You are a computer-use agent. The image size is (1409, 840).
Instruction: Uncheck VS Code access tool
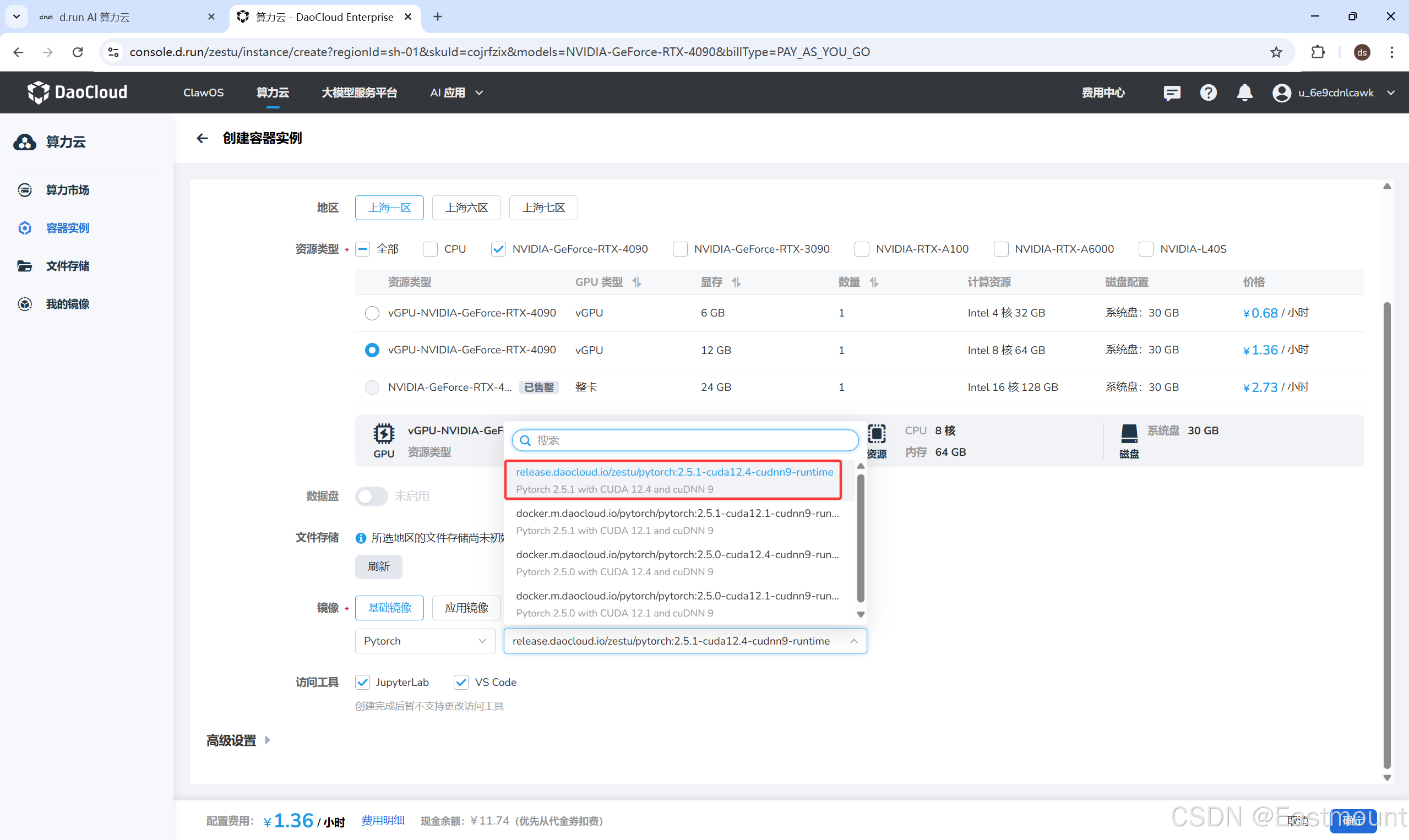[461, 682]
